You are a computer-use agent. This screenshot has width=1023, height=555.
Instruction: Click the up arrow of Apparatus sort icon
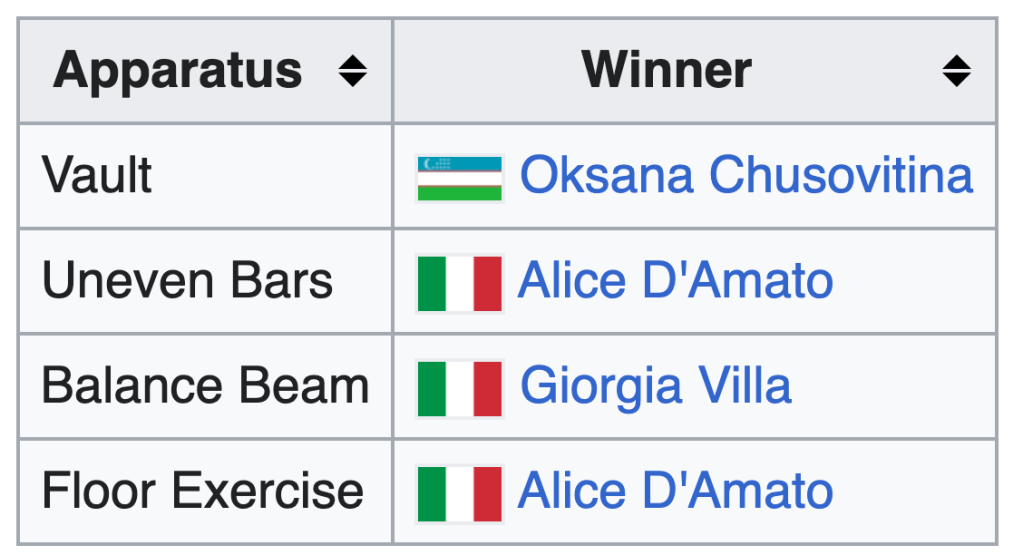pyautogui.click(x=352, y=62)
